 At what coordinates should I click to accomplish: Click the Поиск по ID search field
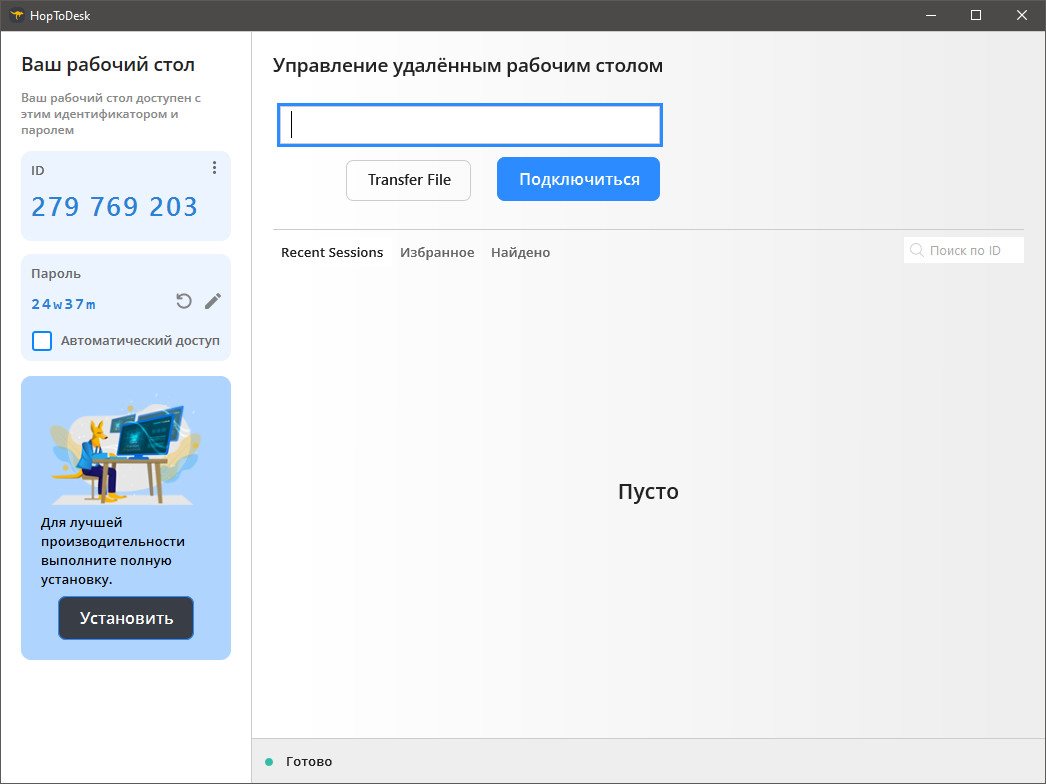click(964, 250)
